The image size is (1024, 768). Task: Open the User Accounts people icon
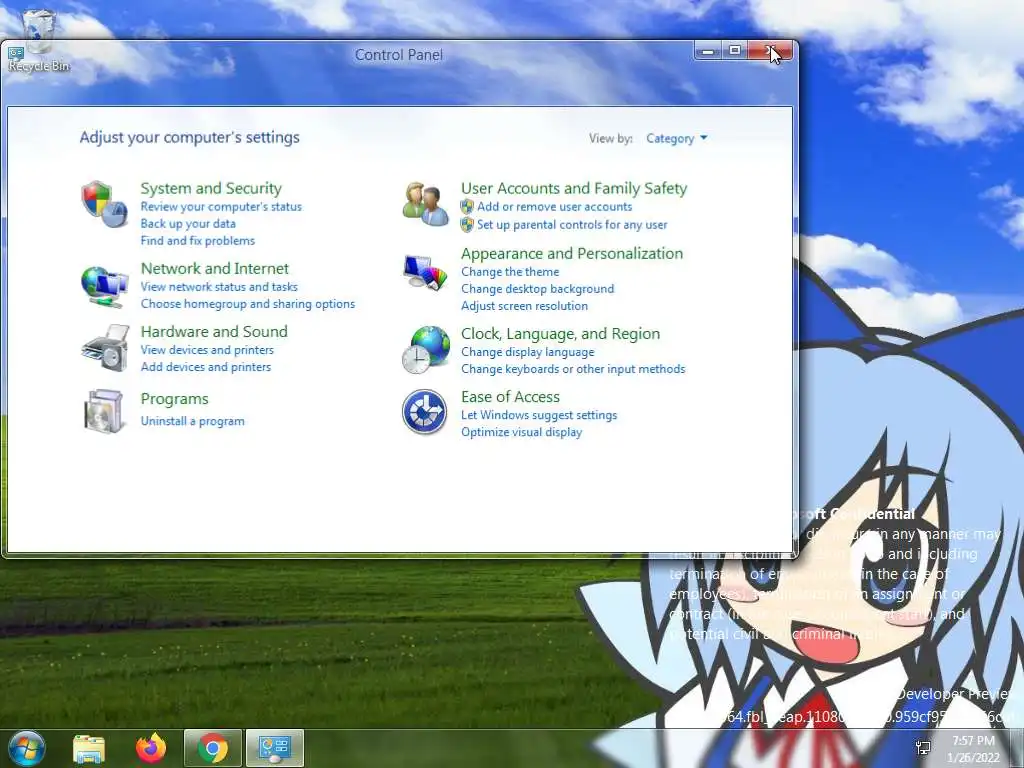click(425, 204)
